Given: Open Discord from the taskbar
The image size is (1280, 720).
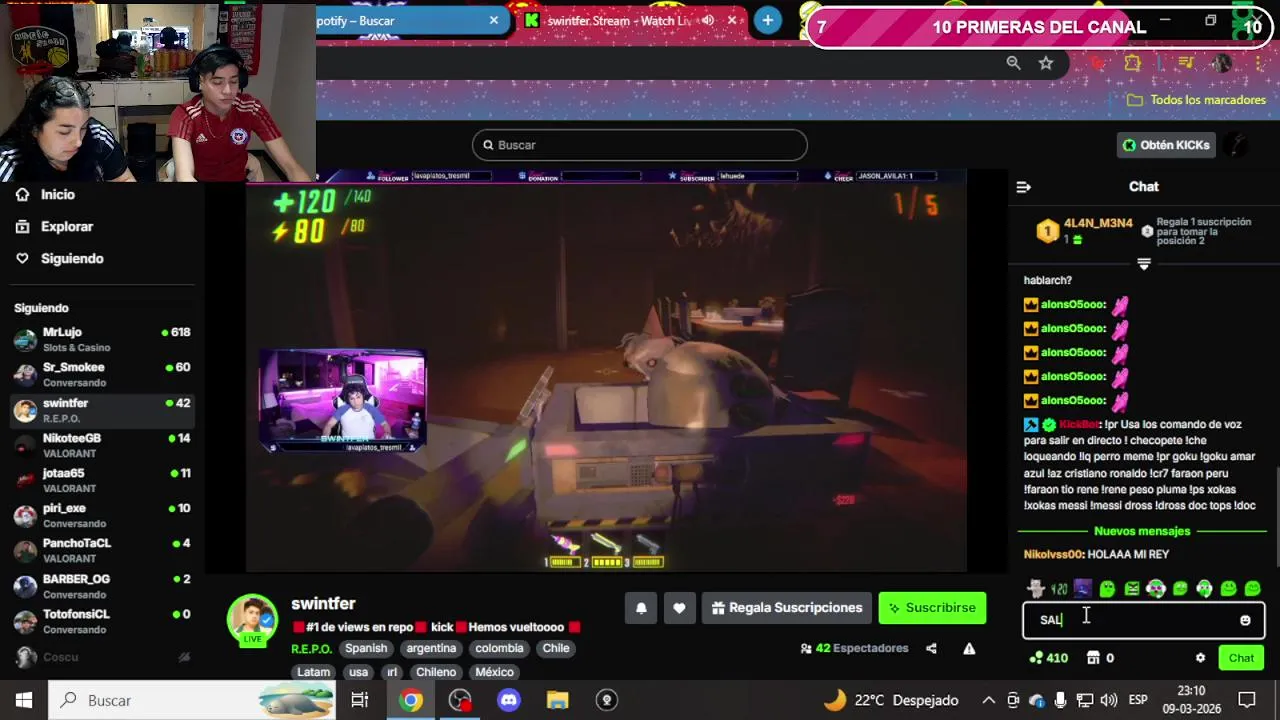Looking at the screenshot, I should tap(509, 700).
